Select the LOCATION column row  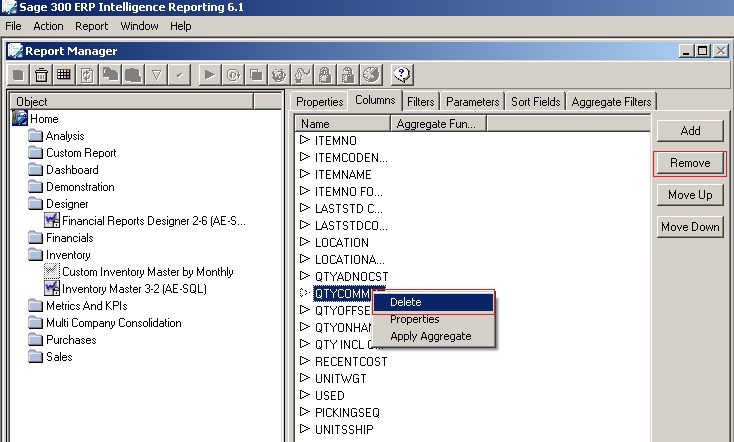[x=342, y=243]
